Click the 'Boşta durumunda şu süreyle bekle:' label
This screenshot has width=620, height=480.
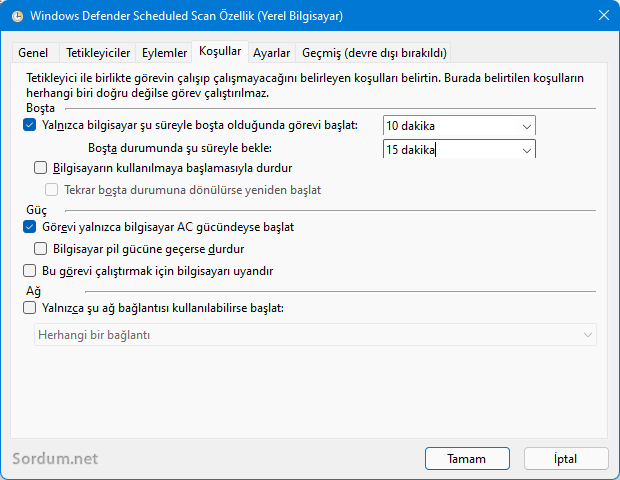[x=180, y=148]
